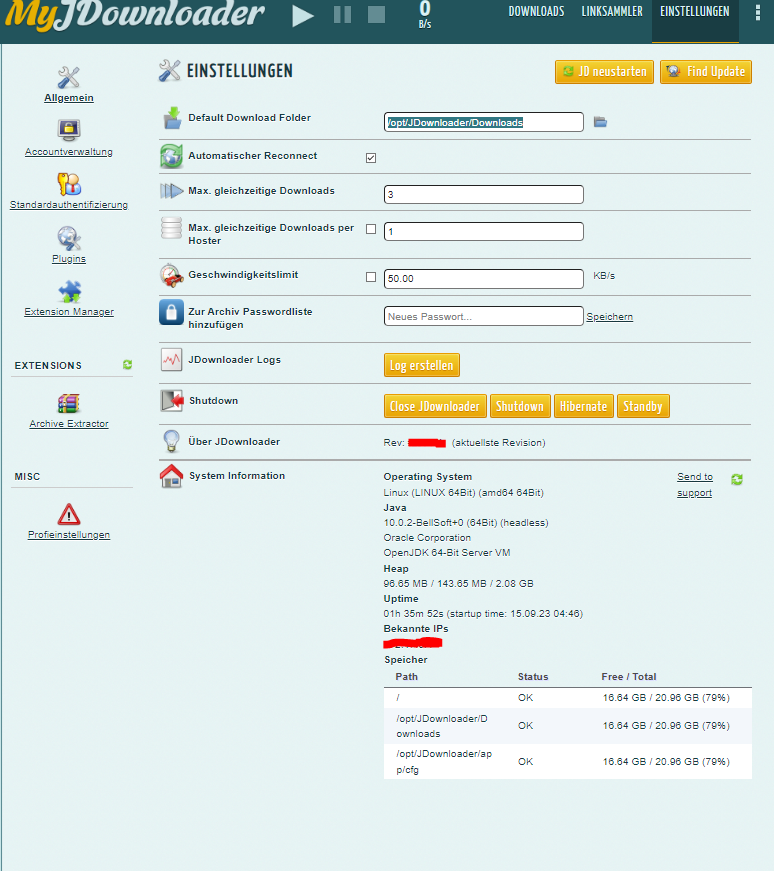The width and height of the screenshot is (774, 871).
Task: Click the Shutdown button
Action: pyautogui.click(x=520, y=406)
